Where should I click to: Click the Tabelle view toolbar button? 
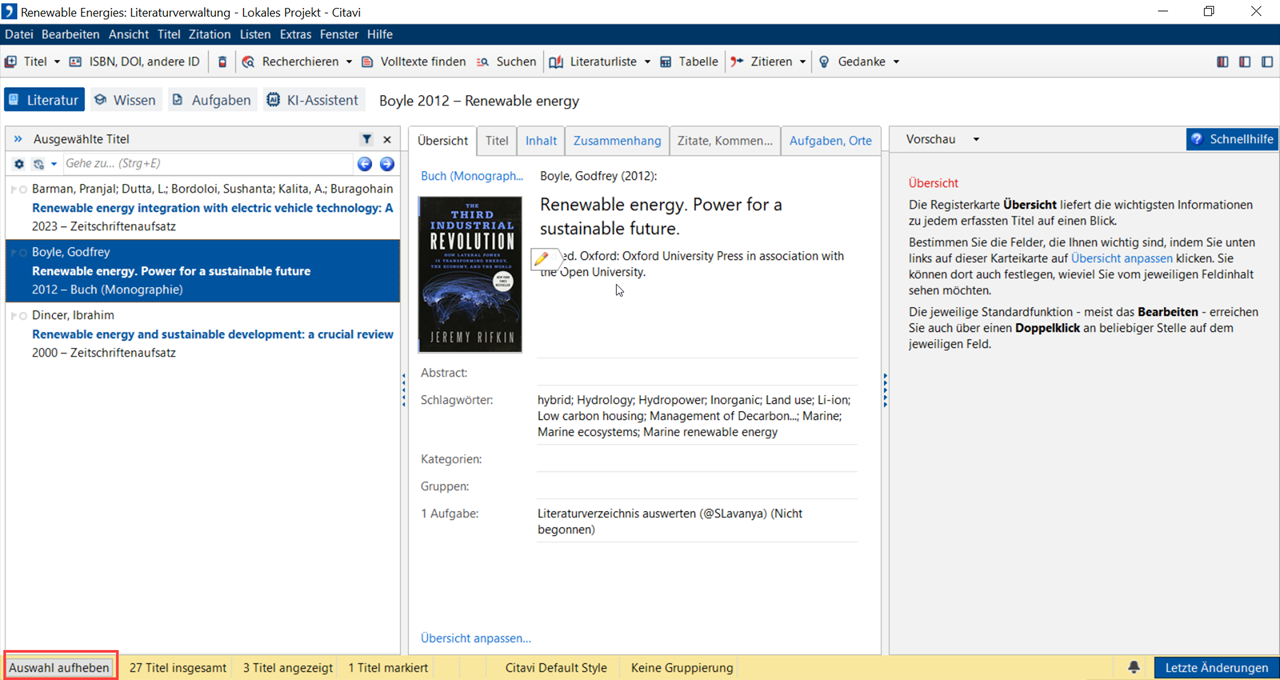tap(688, 62)
